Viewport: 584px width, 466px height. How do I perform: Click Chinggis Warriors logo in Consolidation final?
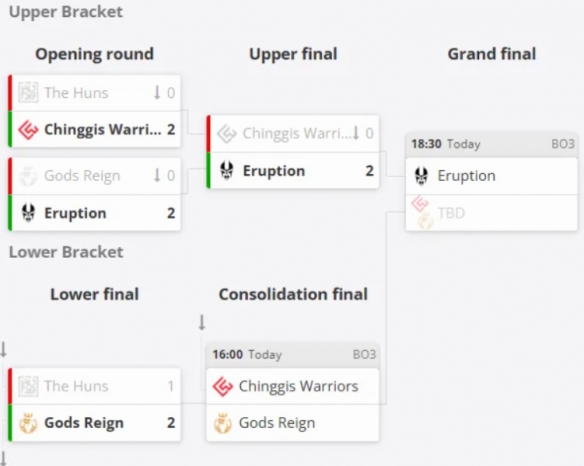tap(223, 386)
